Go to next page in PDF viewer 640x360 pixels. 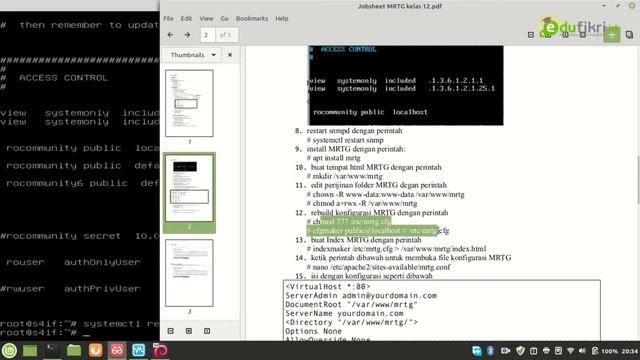[x=187, y=35]
